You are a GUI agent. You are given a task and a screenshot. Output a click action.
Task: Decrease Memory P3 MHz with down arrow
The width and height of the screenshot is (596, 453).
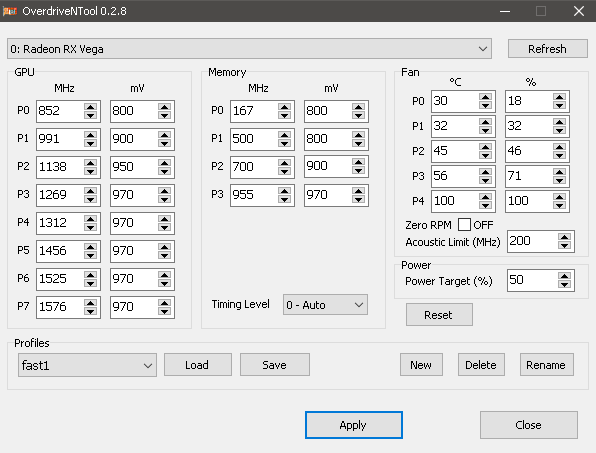tap(284, 200)
